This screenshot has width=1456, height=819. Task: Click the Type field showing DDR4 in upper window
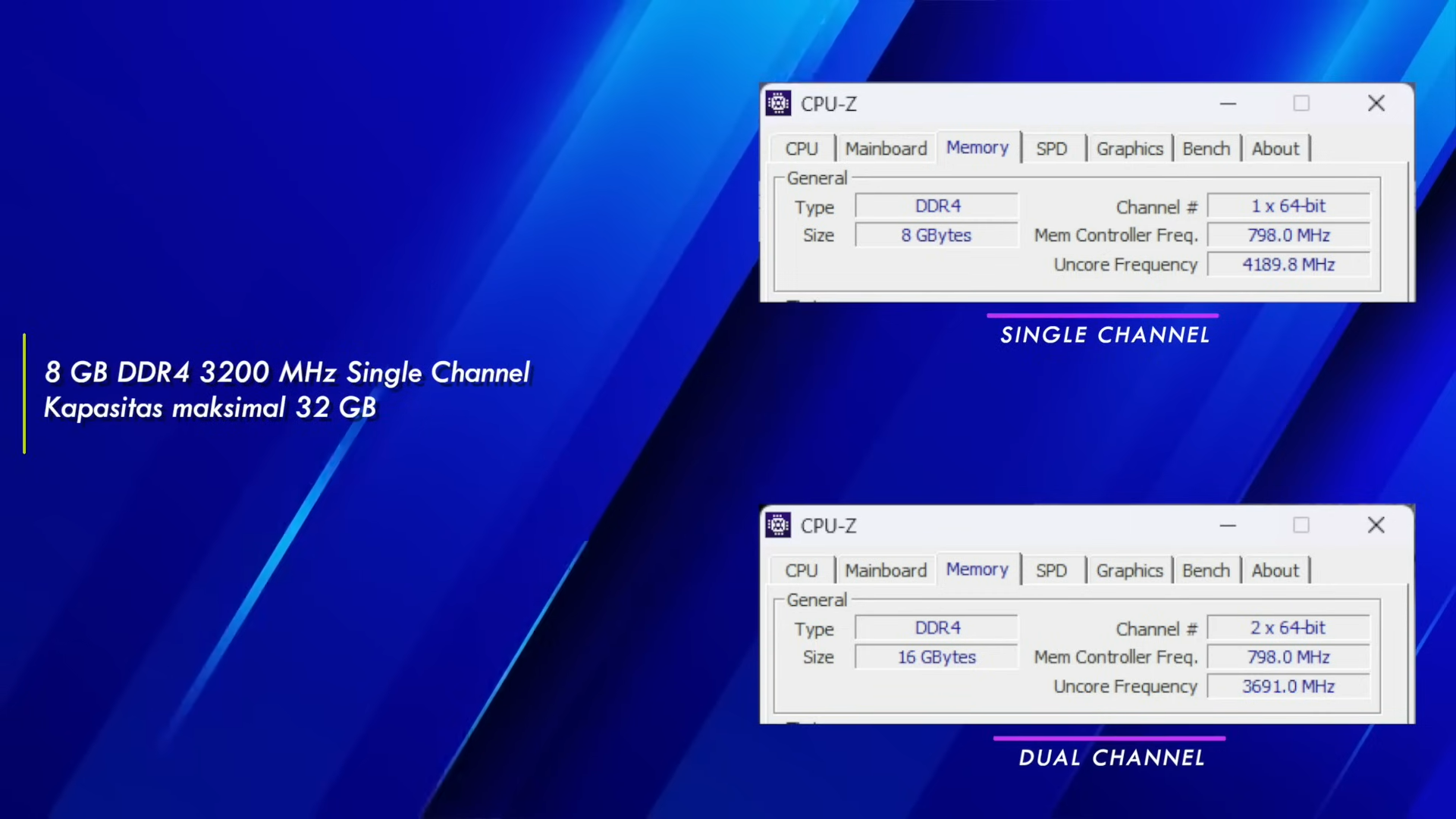tap(937, 206)
